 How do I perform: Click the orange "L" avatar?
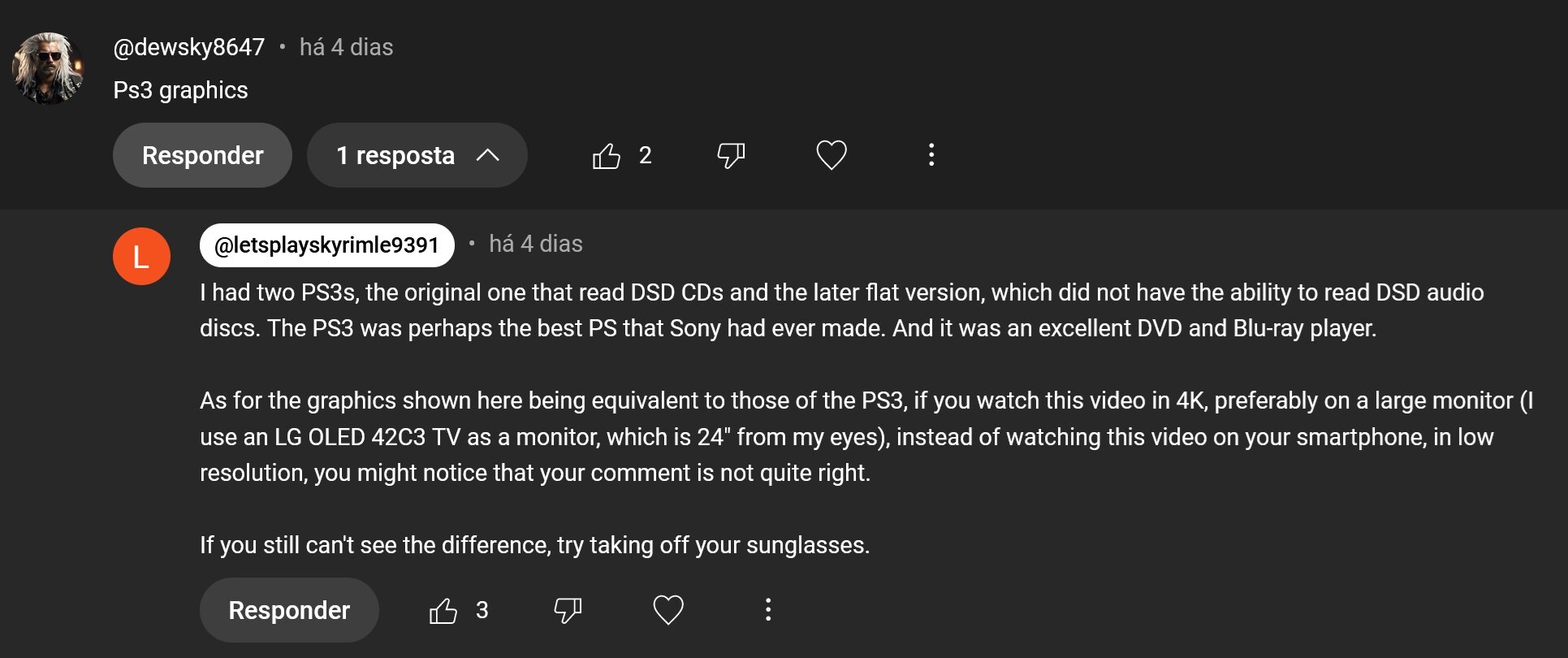[x=141, y=257]
